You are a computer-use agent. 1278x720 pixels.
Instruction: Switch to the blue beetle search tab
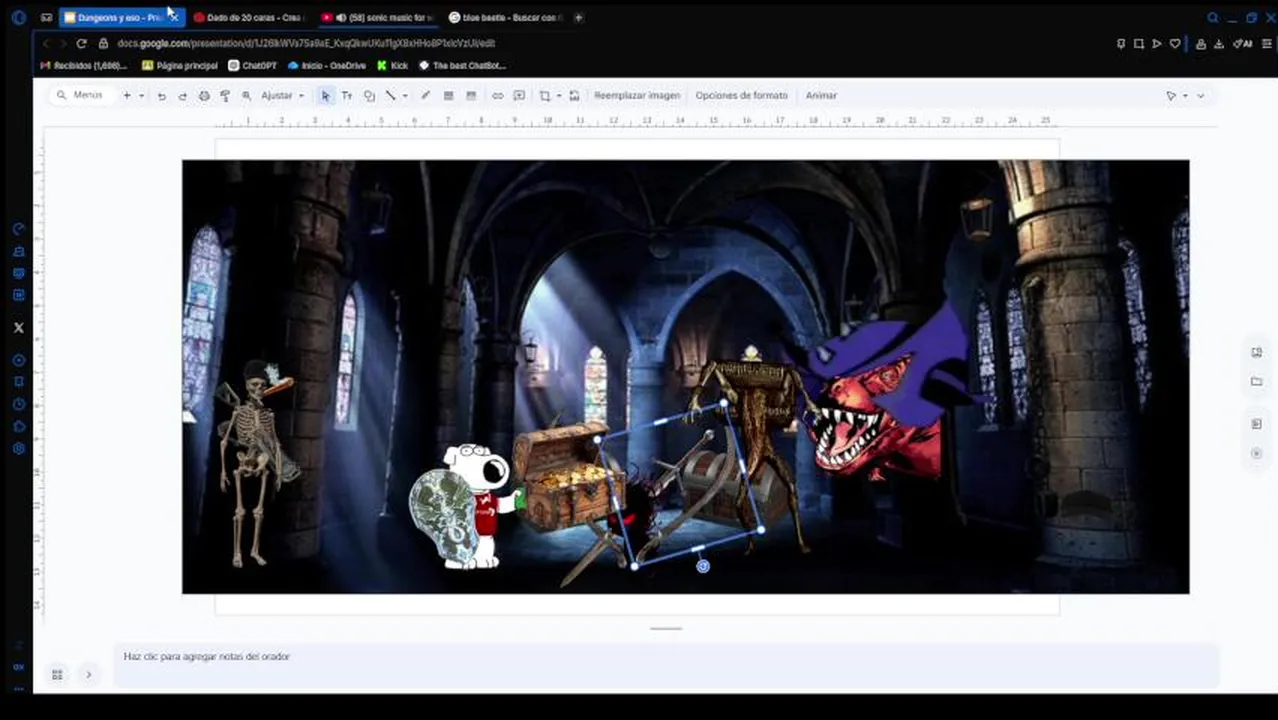(x=505, y=17)
